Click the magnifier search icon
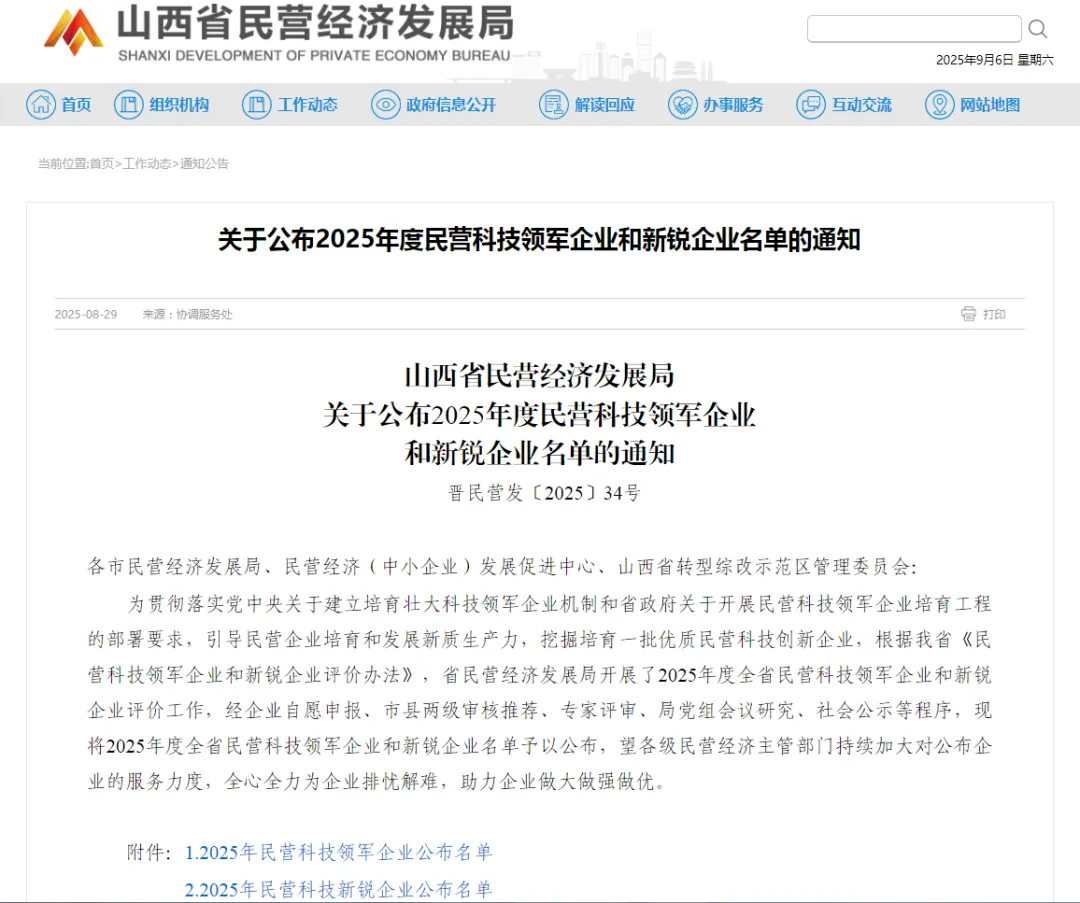Image resolution: width=1080 pixels, height=903 pixels. (1038, 29)
